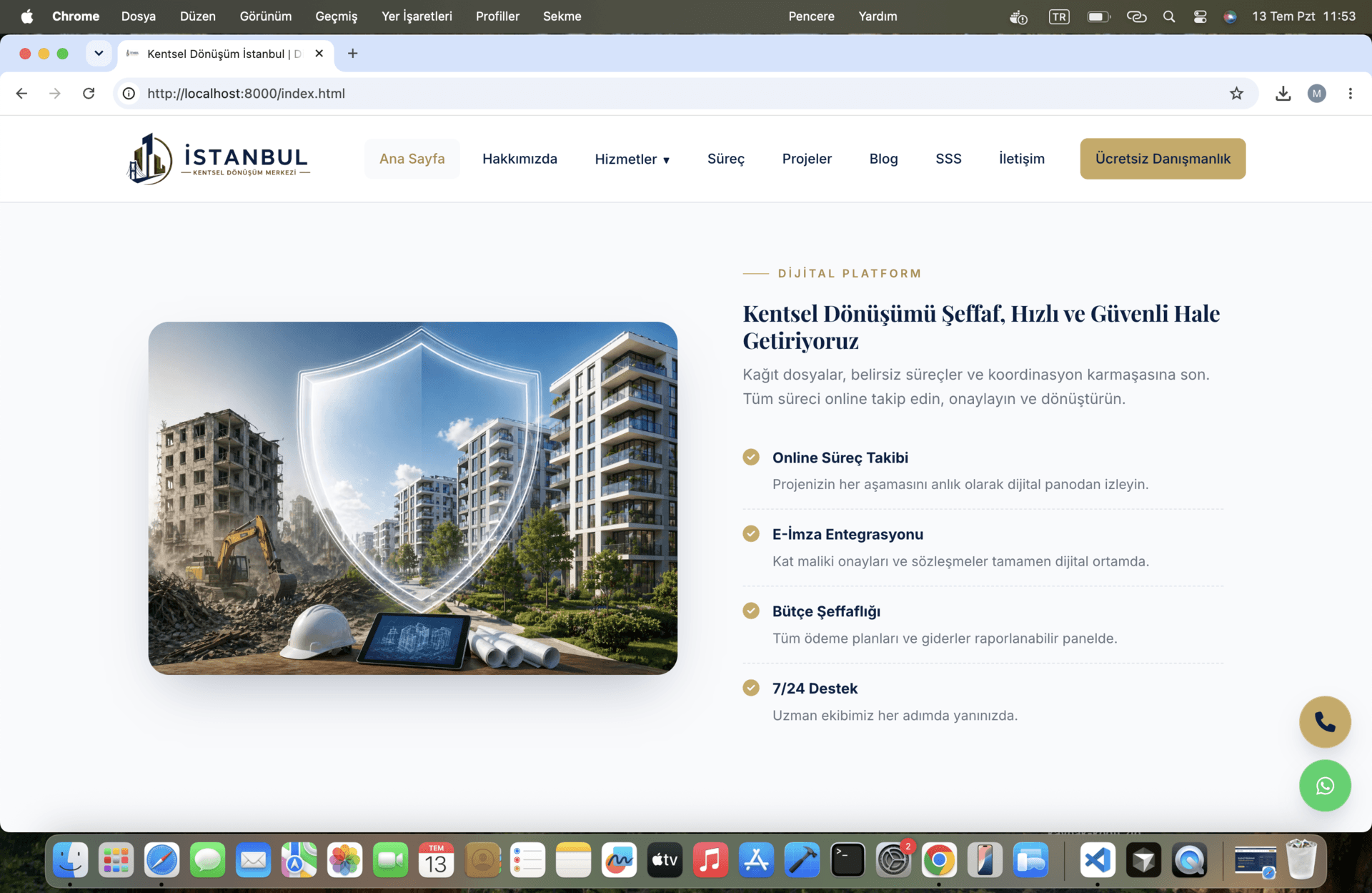1372x893 pixels.
Task: Click the 7/24 Destek heading
Action: pyautogui.click(x=815, y=689)
